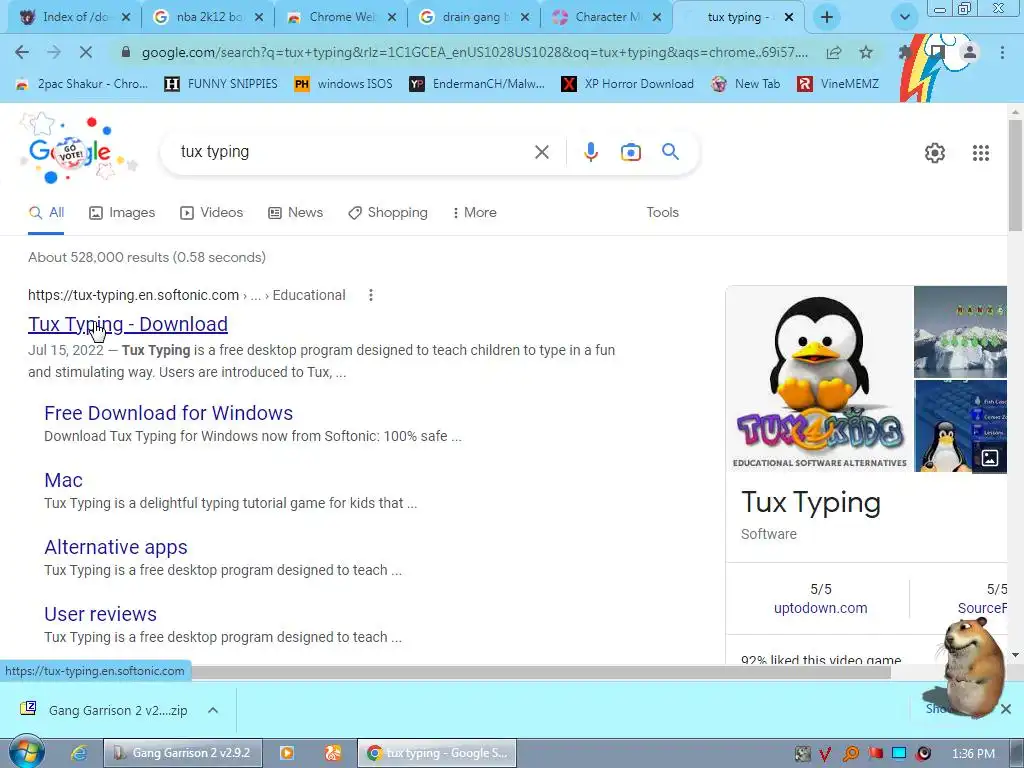Open Free Download for Windows sublink
The height and width of the screenshot is (768, 1024).
point(168,413)
